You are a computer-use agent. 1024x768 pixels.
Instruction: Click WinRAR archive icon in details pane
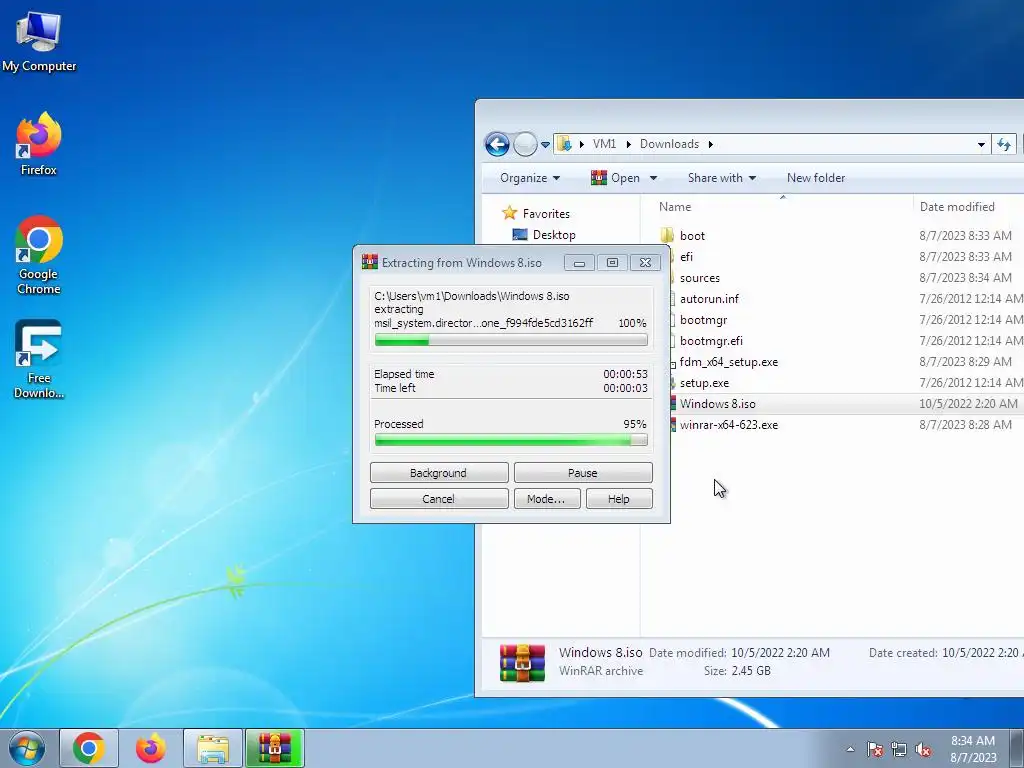(x=522, y=662)
